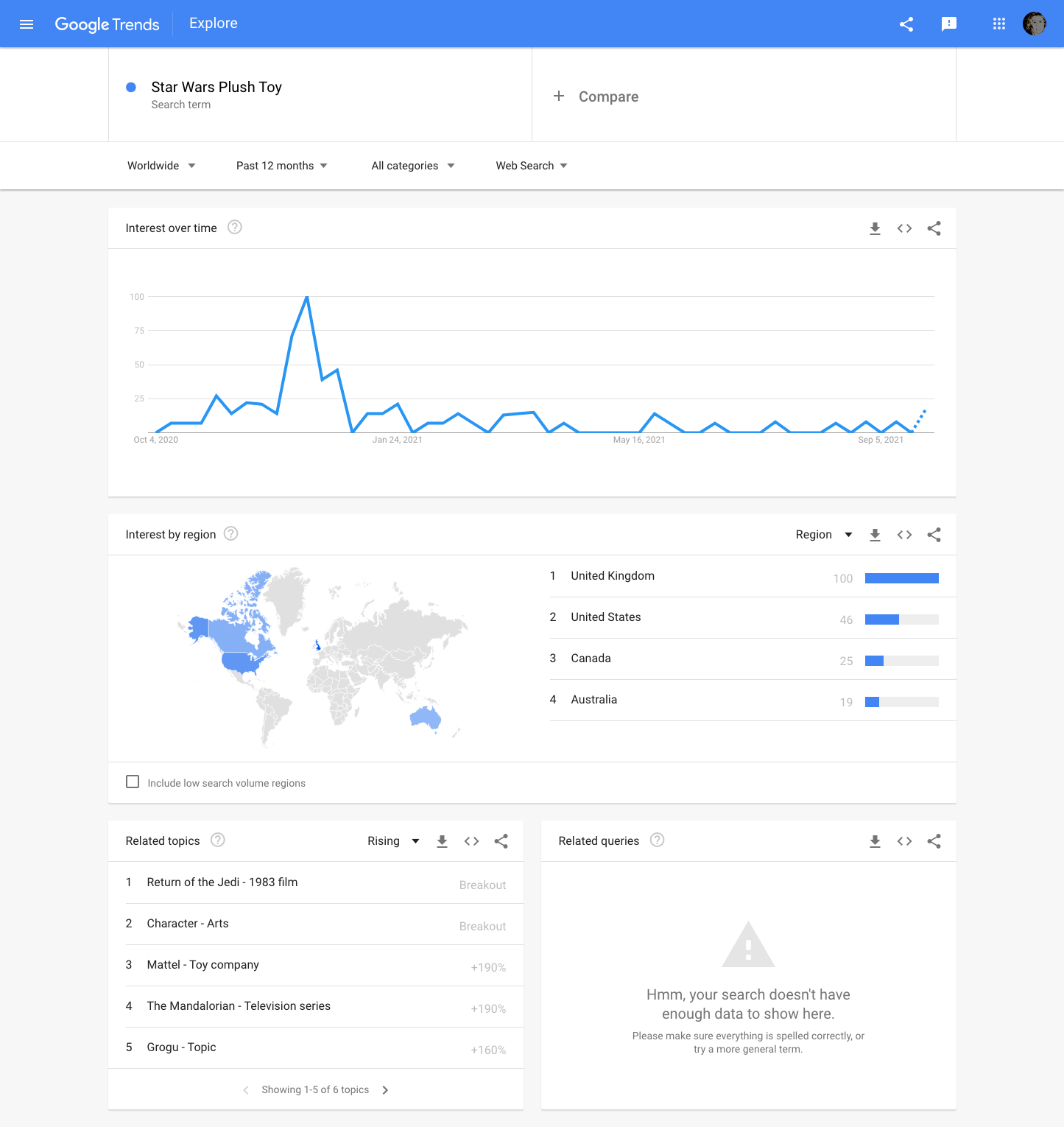The image size is (1064, 1127).
Task: Open the Google apps grid
Action: point(999,24)
